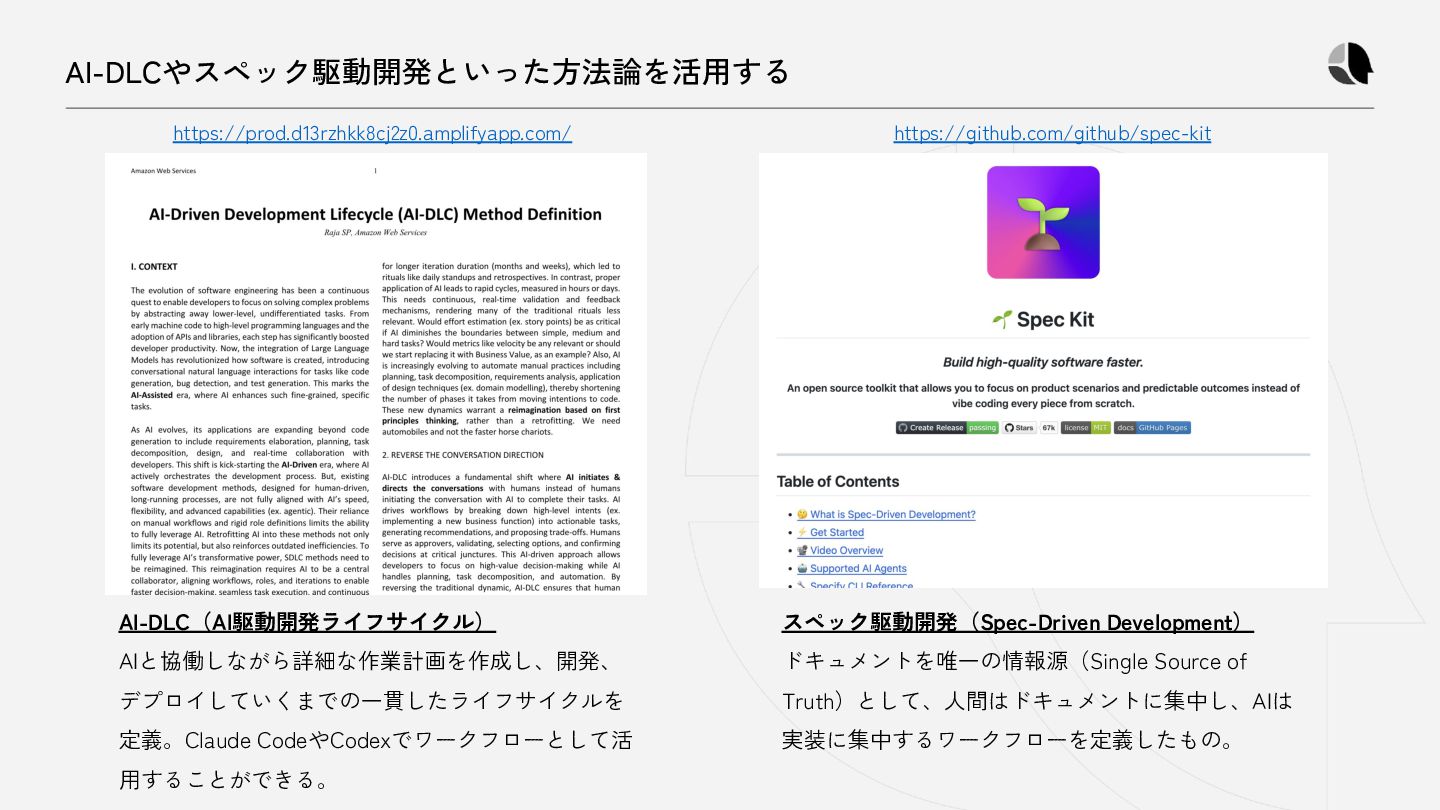Viewport: 1440px width, 810px height.
Task: Click the small sprout icon beside Spec Kit
Action: coord(1002,320)
